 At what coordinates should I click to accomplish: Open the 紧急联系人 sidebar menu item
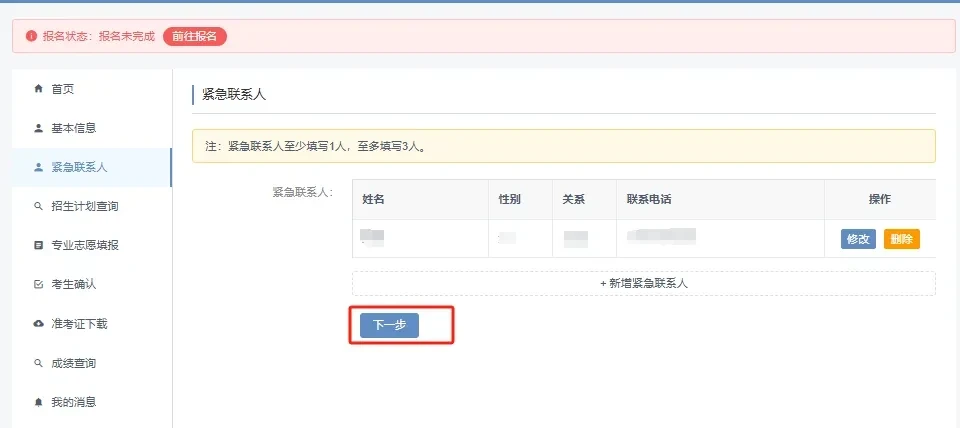(x=79, y=167)
